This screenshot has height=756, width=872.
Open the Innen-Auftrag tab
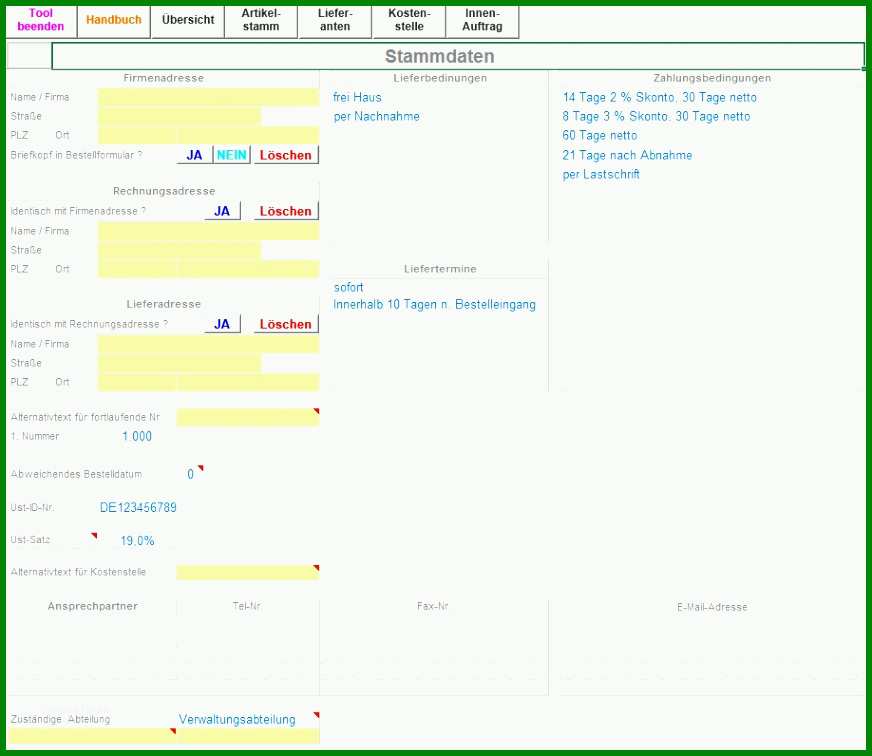(482, 20)
